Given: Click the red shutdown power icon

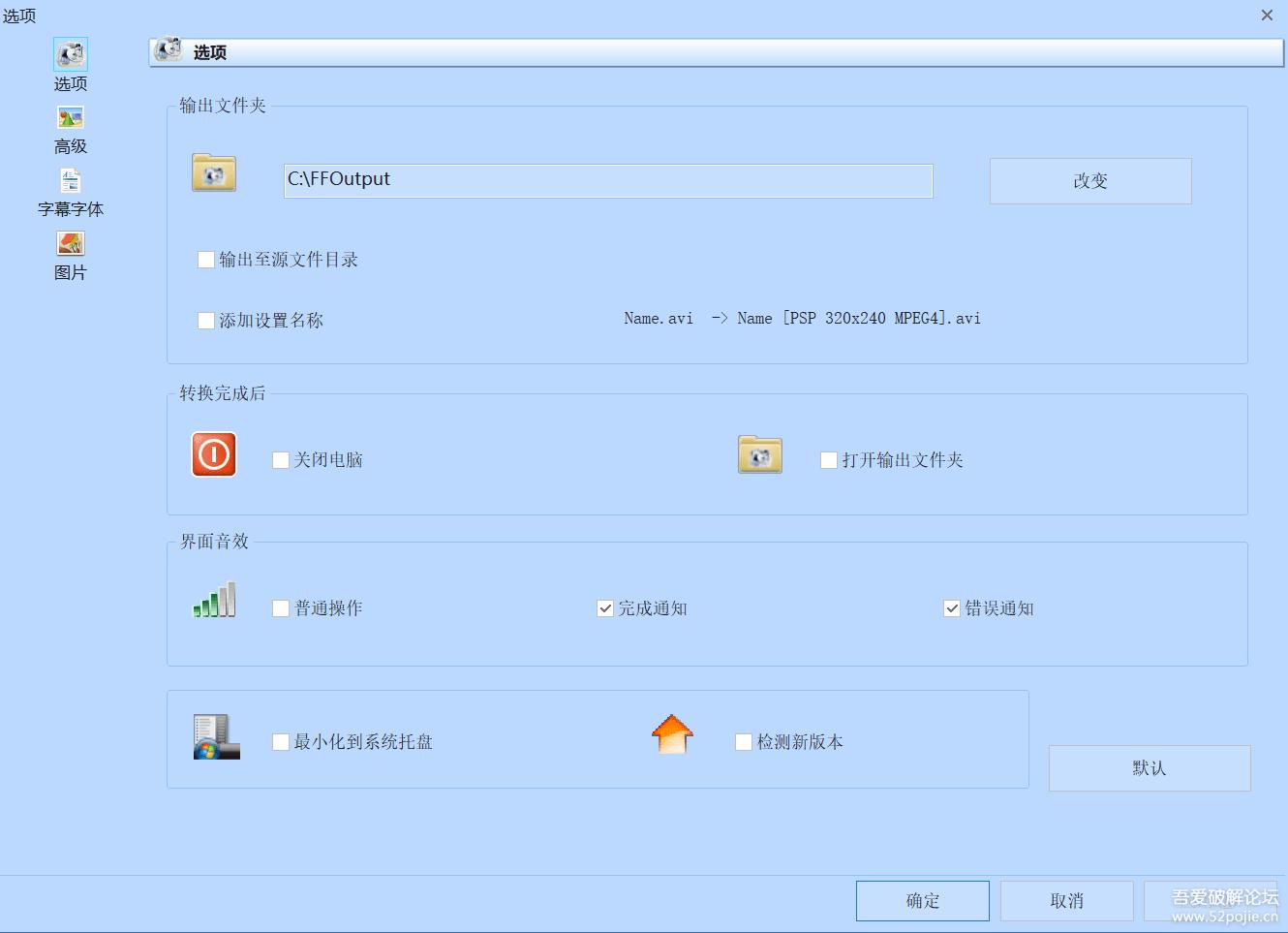Looking at the screenshot, I should pos(212,453).
